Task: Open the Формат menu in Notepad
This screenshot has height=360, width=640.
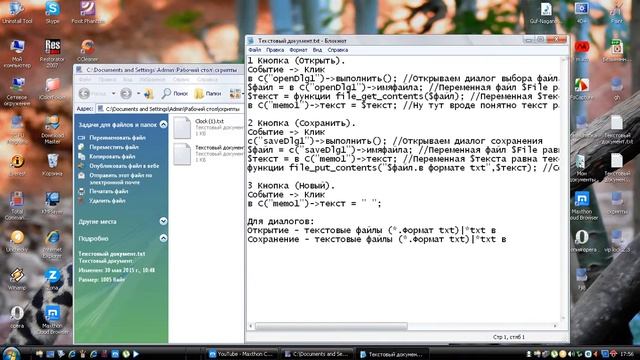Action: pyautogui.click(x=298, y=50)
